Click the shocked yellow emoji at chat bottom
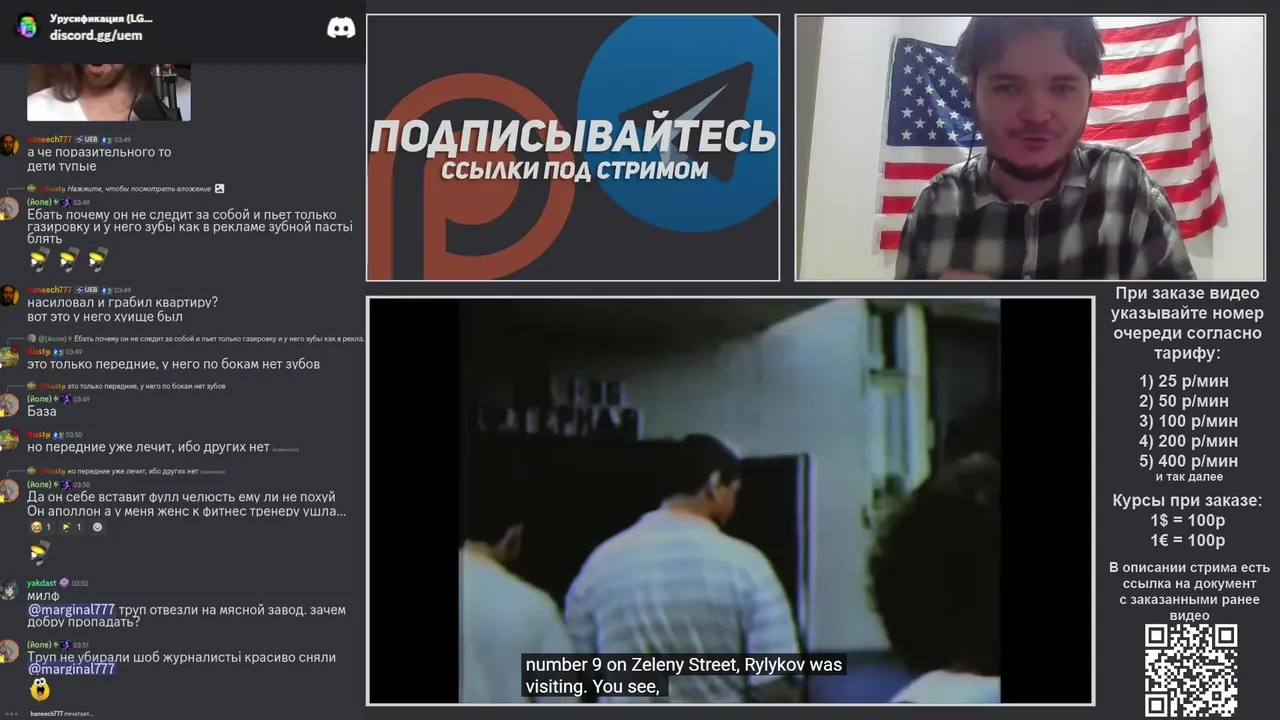The height and width of the screenshot is (720, 1280). pyautogui.click(x=40, y=689)
